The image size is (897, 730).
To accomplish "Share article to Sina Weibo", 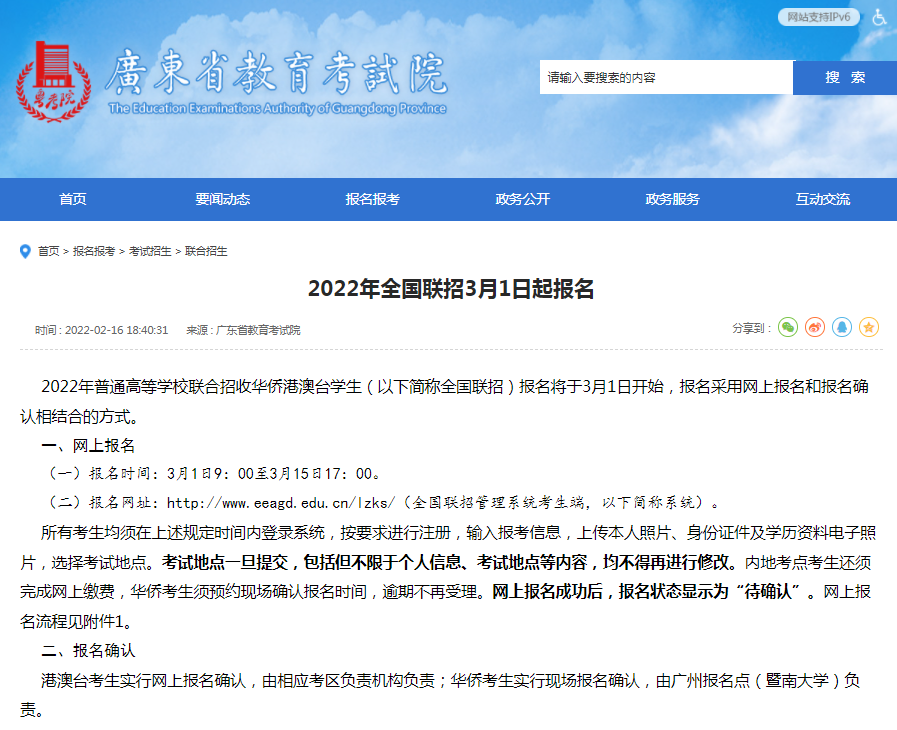I will (x=815, y=327).
